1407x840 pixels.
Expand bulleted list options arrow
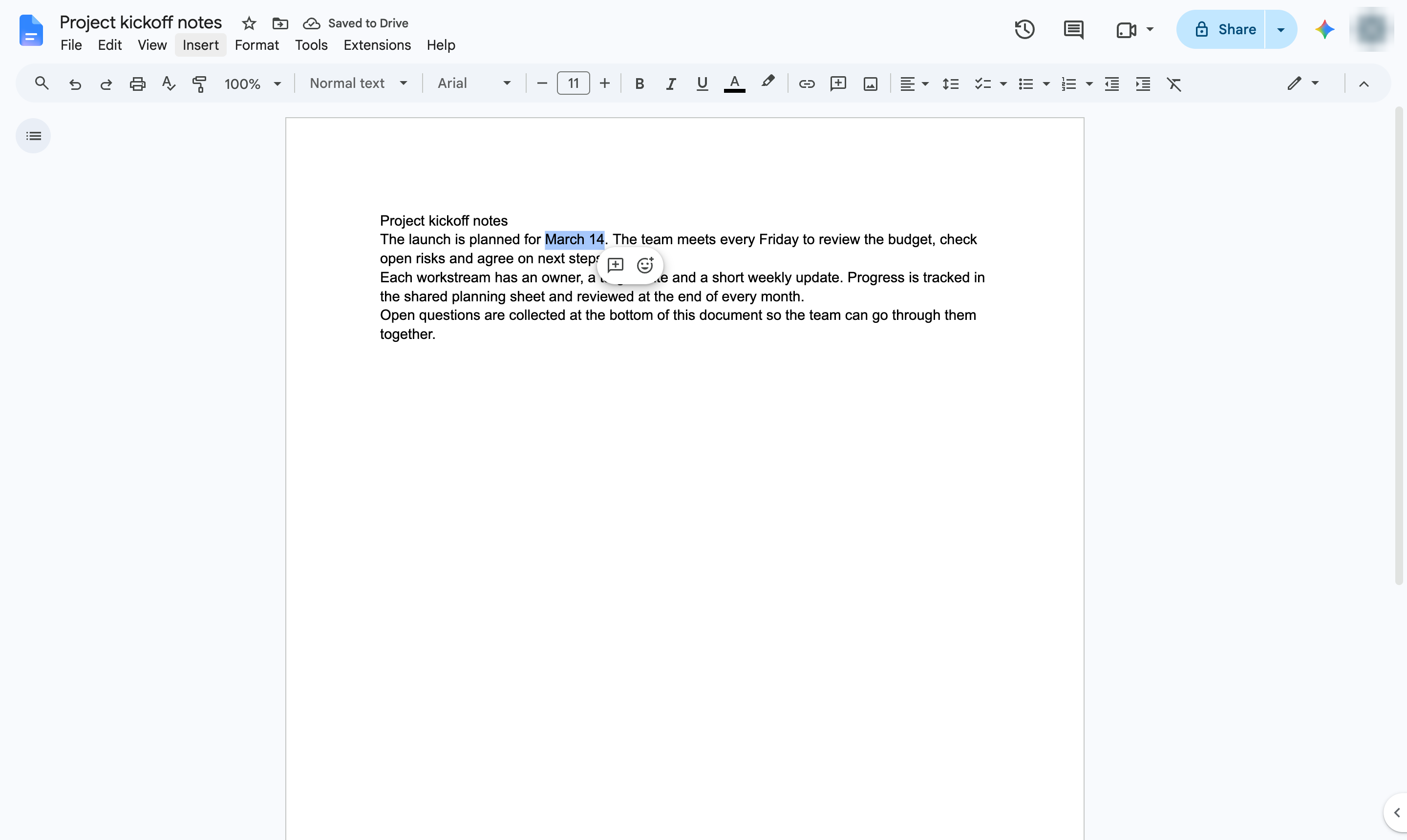[x=1046, y=84]
